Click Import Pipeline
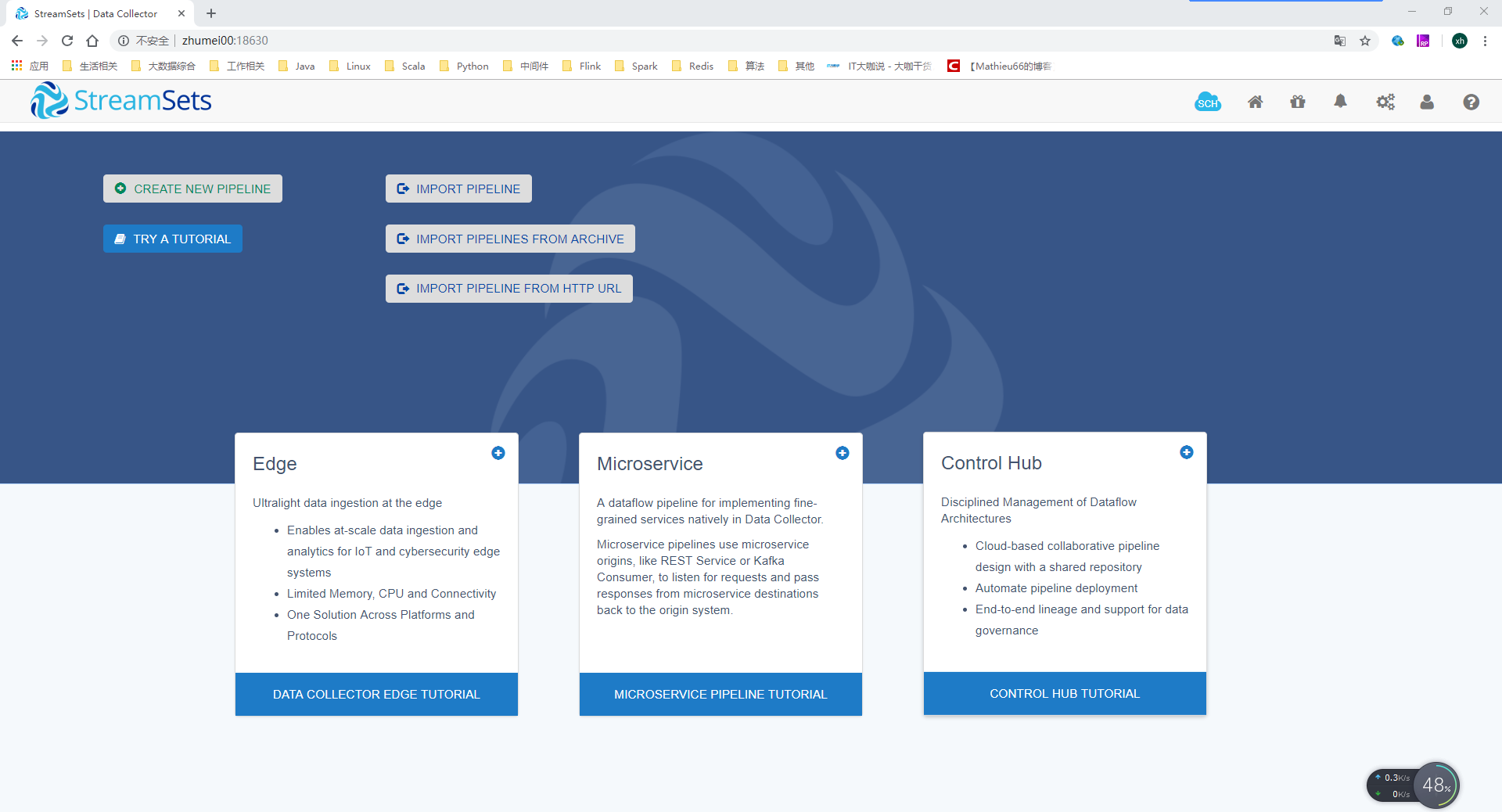Screen dimensions: 1502x812 [x=458, y=189]
